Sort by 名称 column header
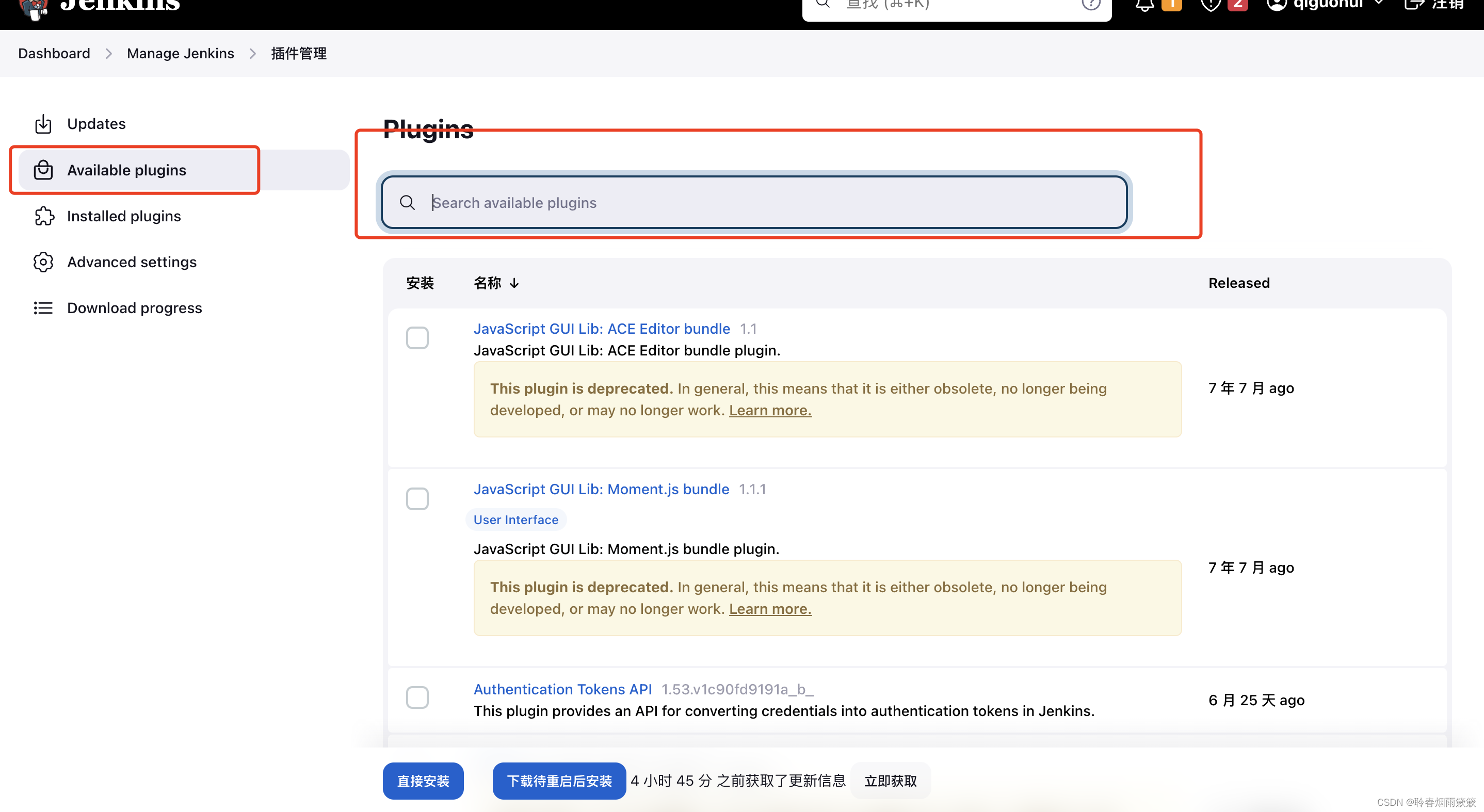Viewport: 1484px width, 812px height. pyautogui.click(x=496, y=283)
